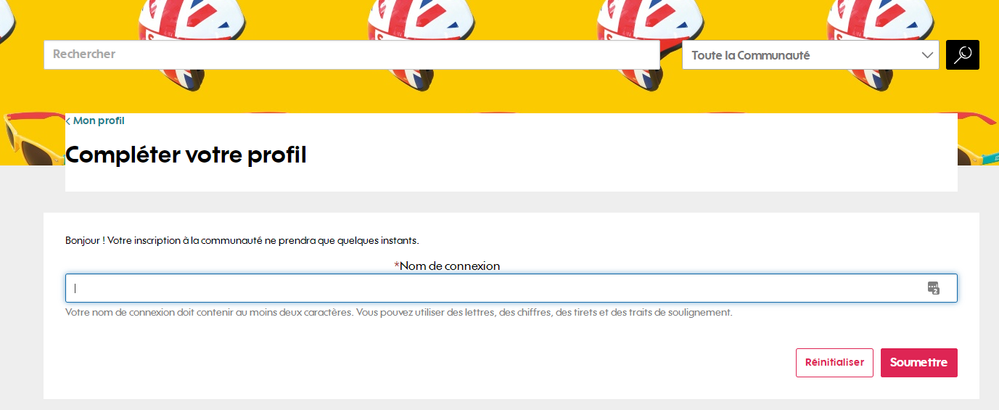999x410 pixels.
Task: Click the login name requirements hint text
Action: [398, 312]
